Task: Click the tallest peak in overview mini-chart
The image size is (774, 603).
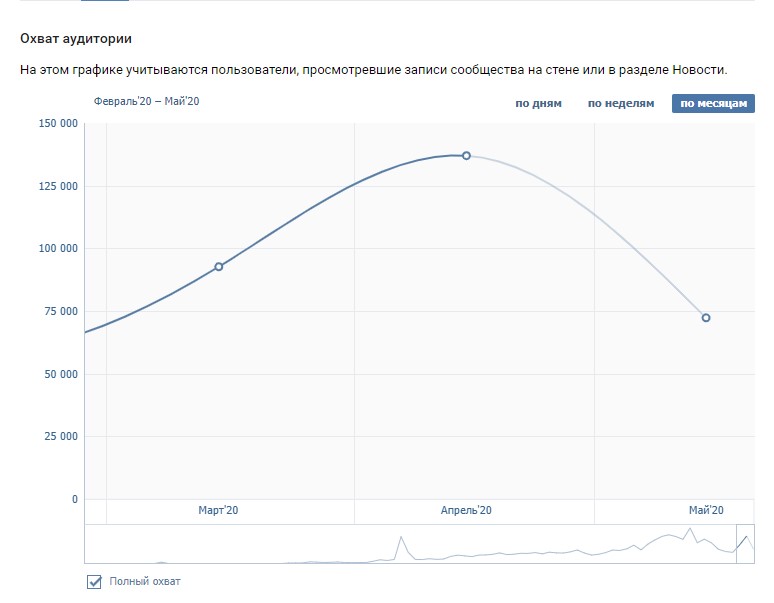Action: (x=689, y=529)
